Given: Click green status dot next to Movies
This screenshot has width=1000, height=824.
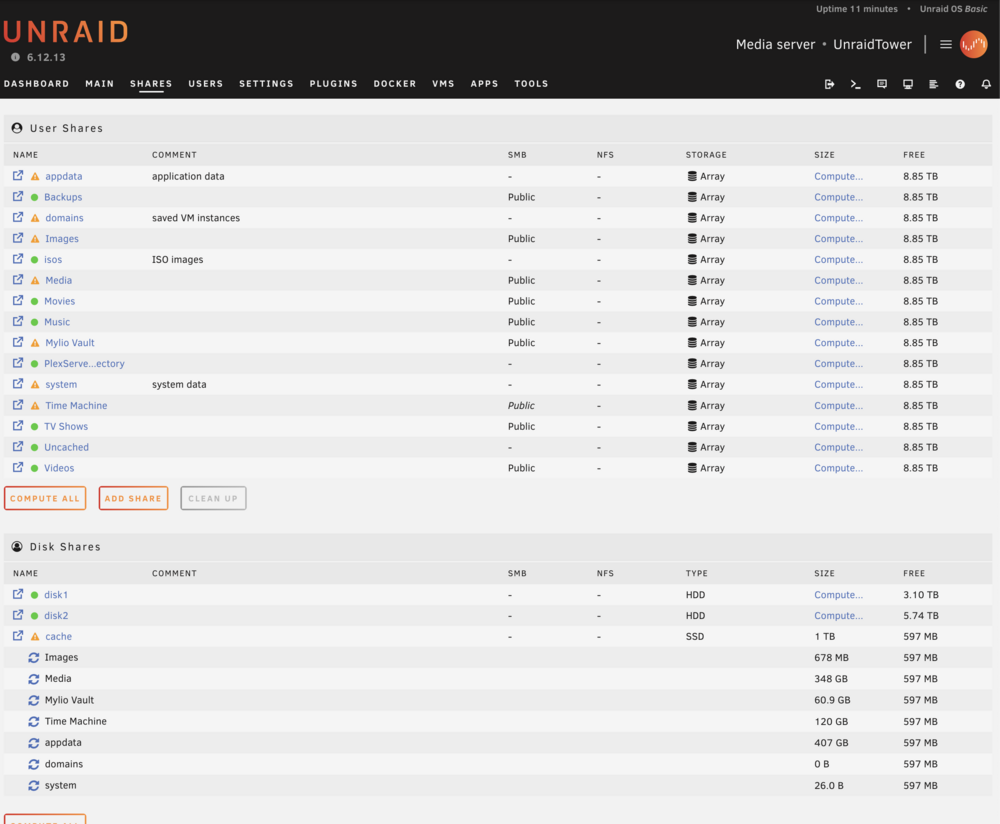Looking at the screenshot, I should [x=34, y=301].
